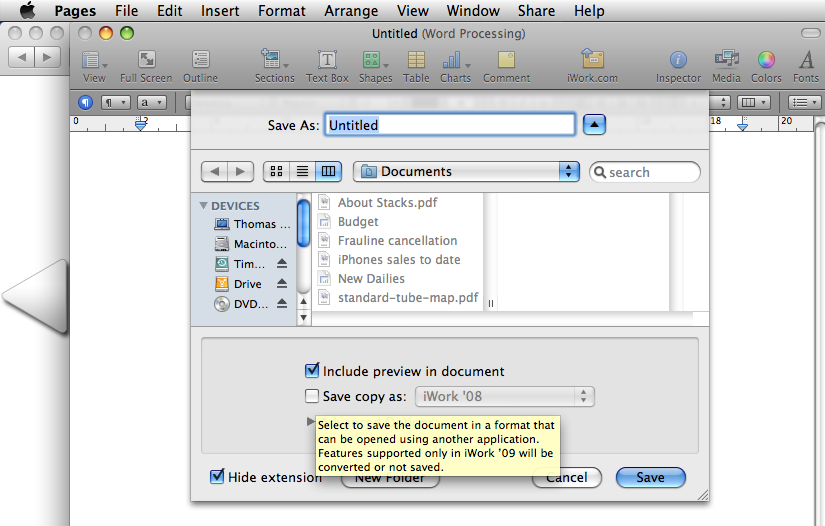Toggle the Hide extension checkbox

pyautogui.click(x=217, y=477)
